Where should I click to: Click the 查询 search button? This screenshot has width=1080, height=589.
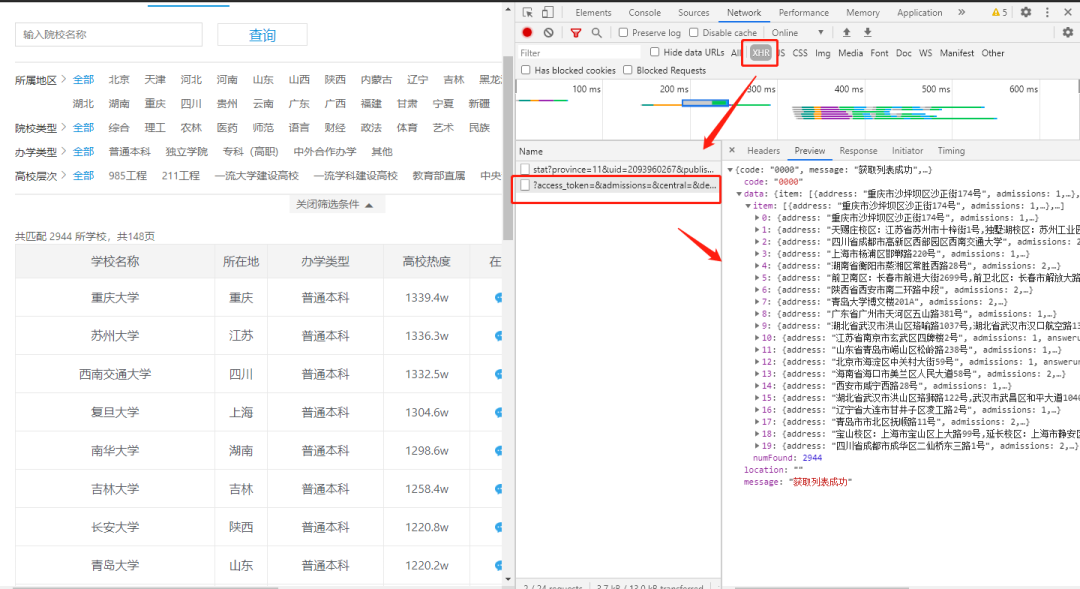(262, 35)
